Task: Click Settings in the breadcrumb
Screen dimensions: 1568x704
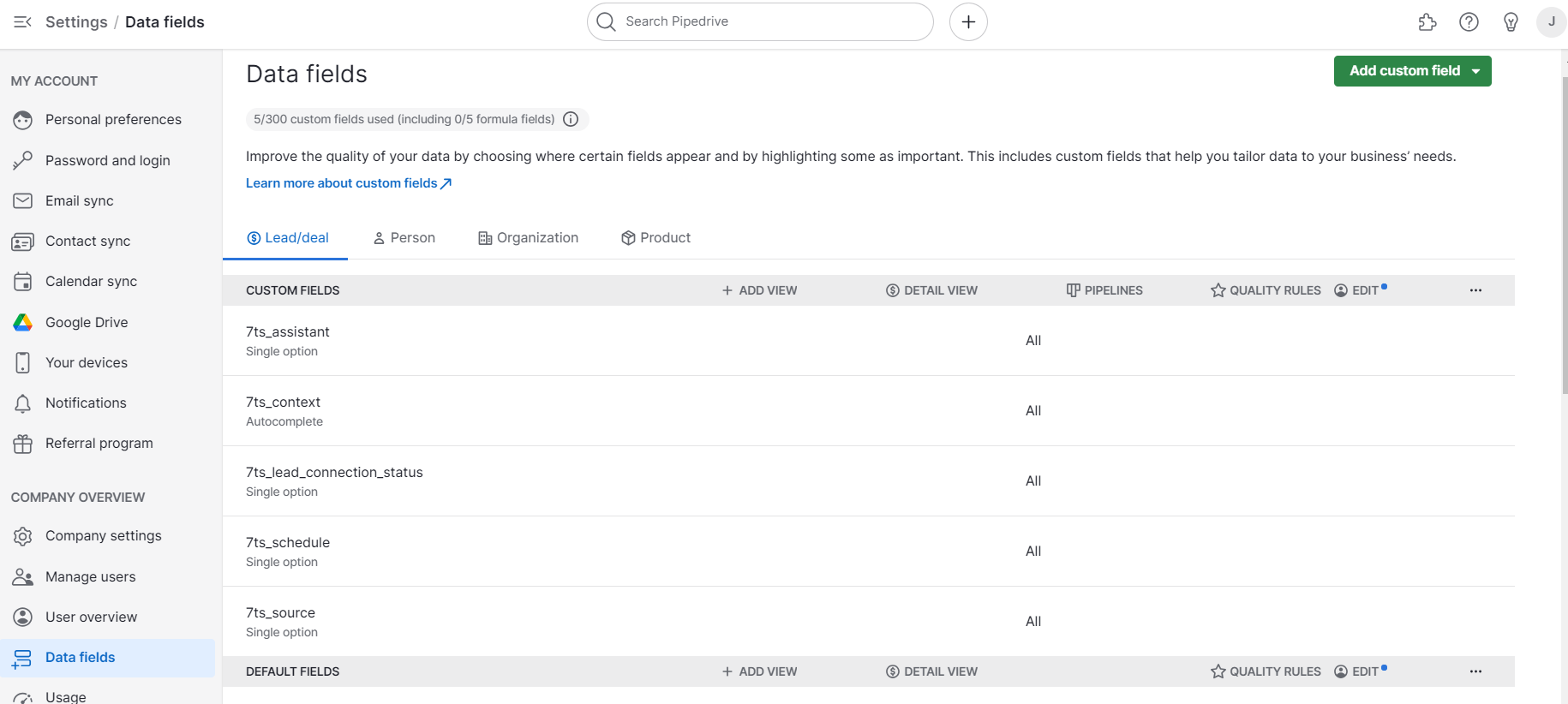Action: [76, 22]
